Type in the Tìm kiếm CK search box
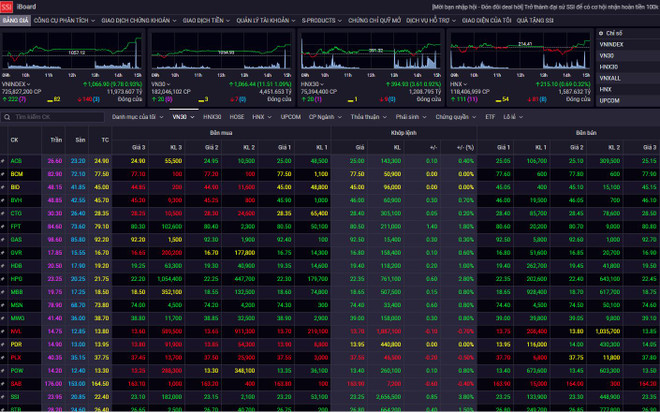Screen dimensions: 660x413 tap(55, 117)
